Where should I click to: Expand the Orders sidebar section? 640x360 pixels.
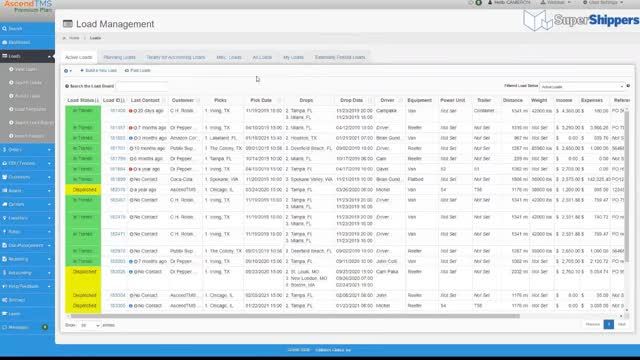point(27,150)
